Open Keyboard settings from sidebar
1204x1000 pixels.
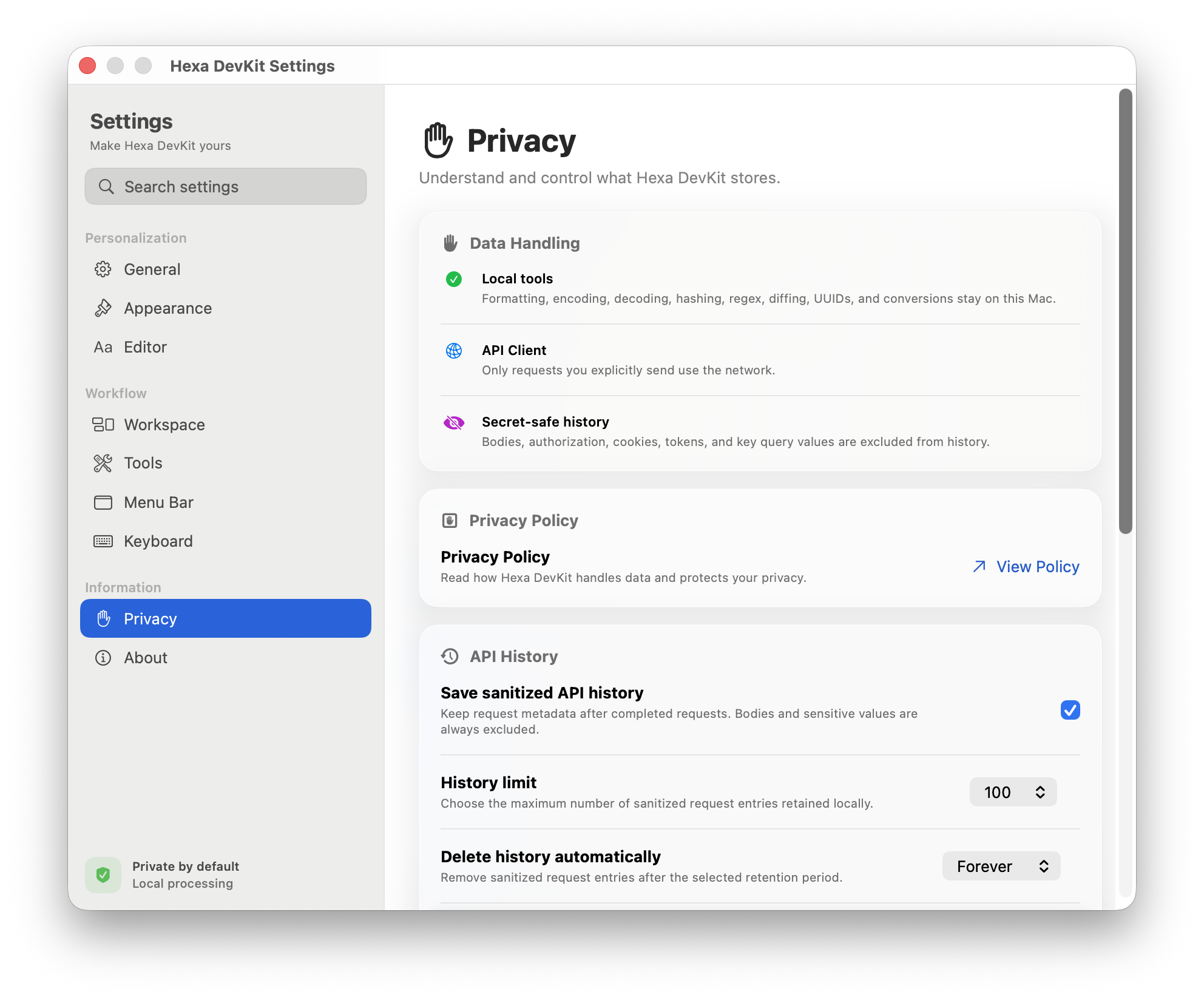pyautogui.click(x=226, y=541)
